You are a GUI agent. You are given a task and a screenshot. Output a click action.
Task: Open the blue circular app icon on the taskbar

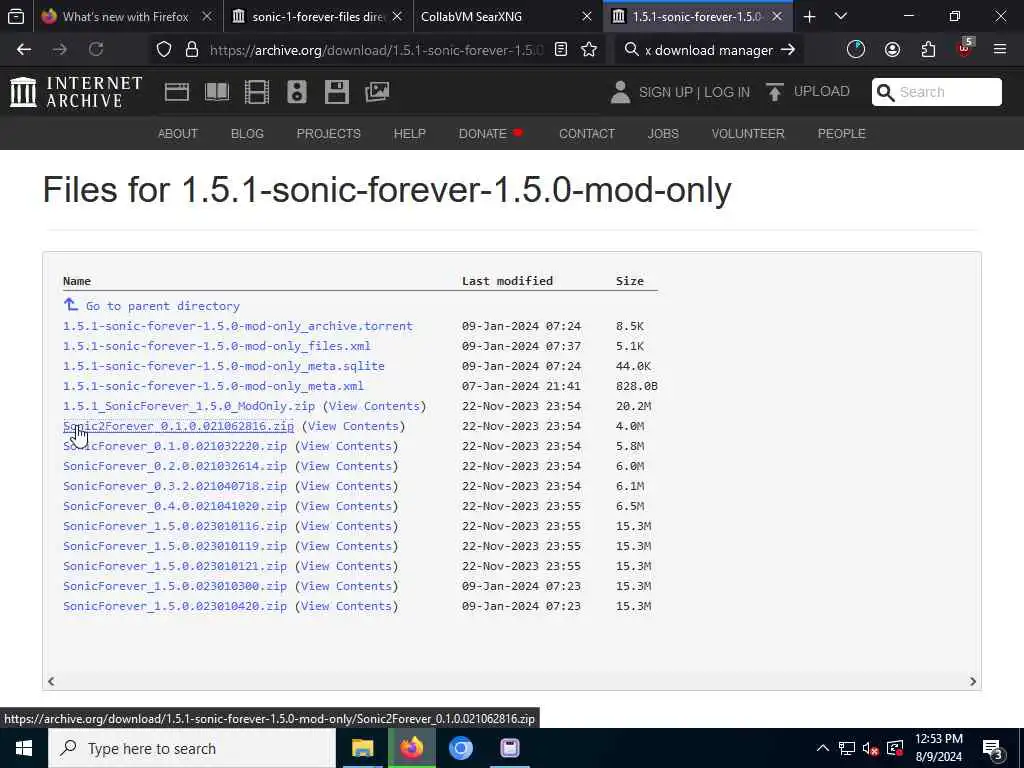coord(460,748)
